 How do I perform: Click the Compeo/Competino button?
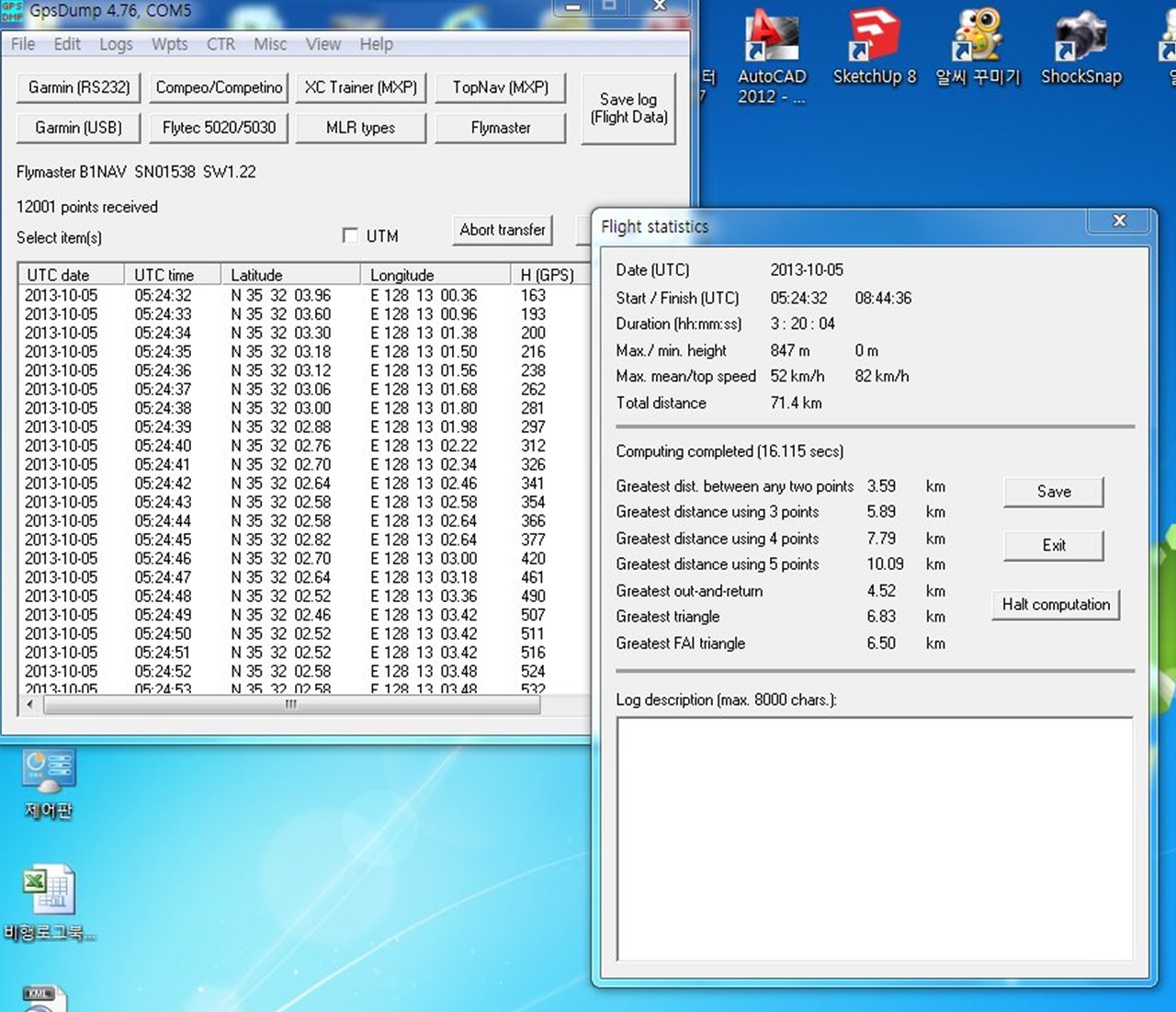tap(220, 87)
